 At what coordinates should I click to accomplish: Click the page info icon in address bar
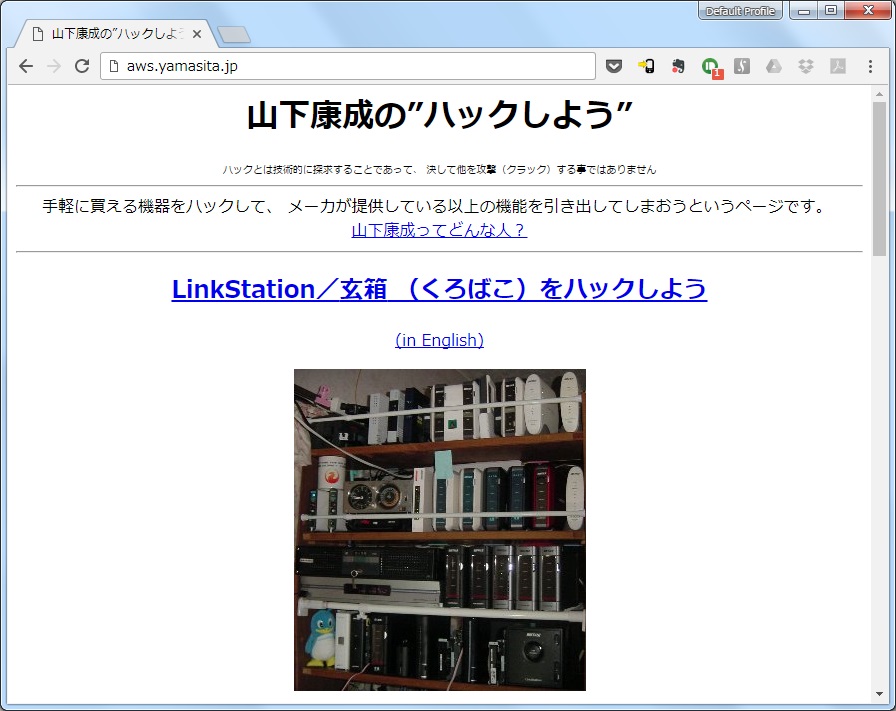point(114,66)
